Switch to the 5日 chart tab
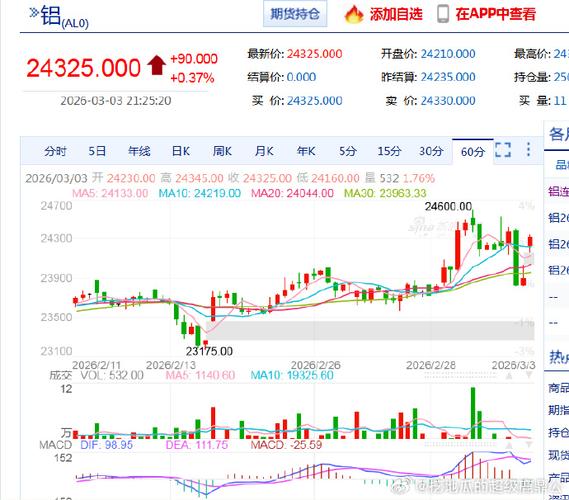The image size is (569, 500). click(97, 151)
